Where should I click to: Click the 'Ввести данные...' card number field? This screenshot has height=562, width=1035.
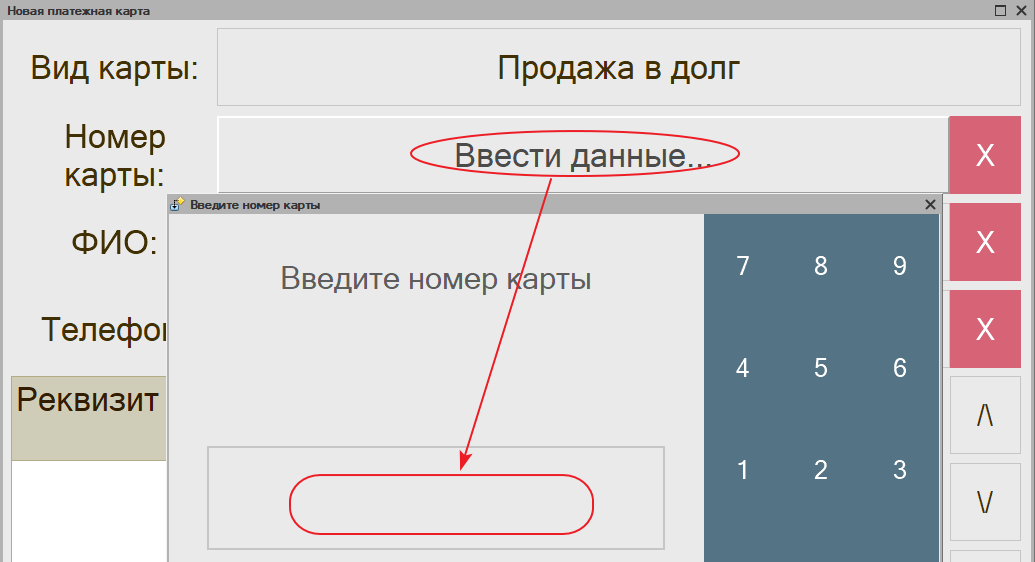coord(582,155)
